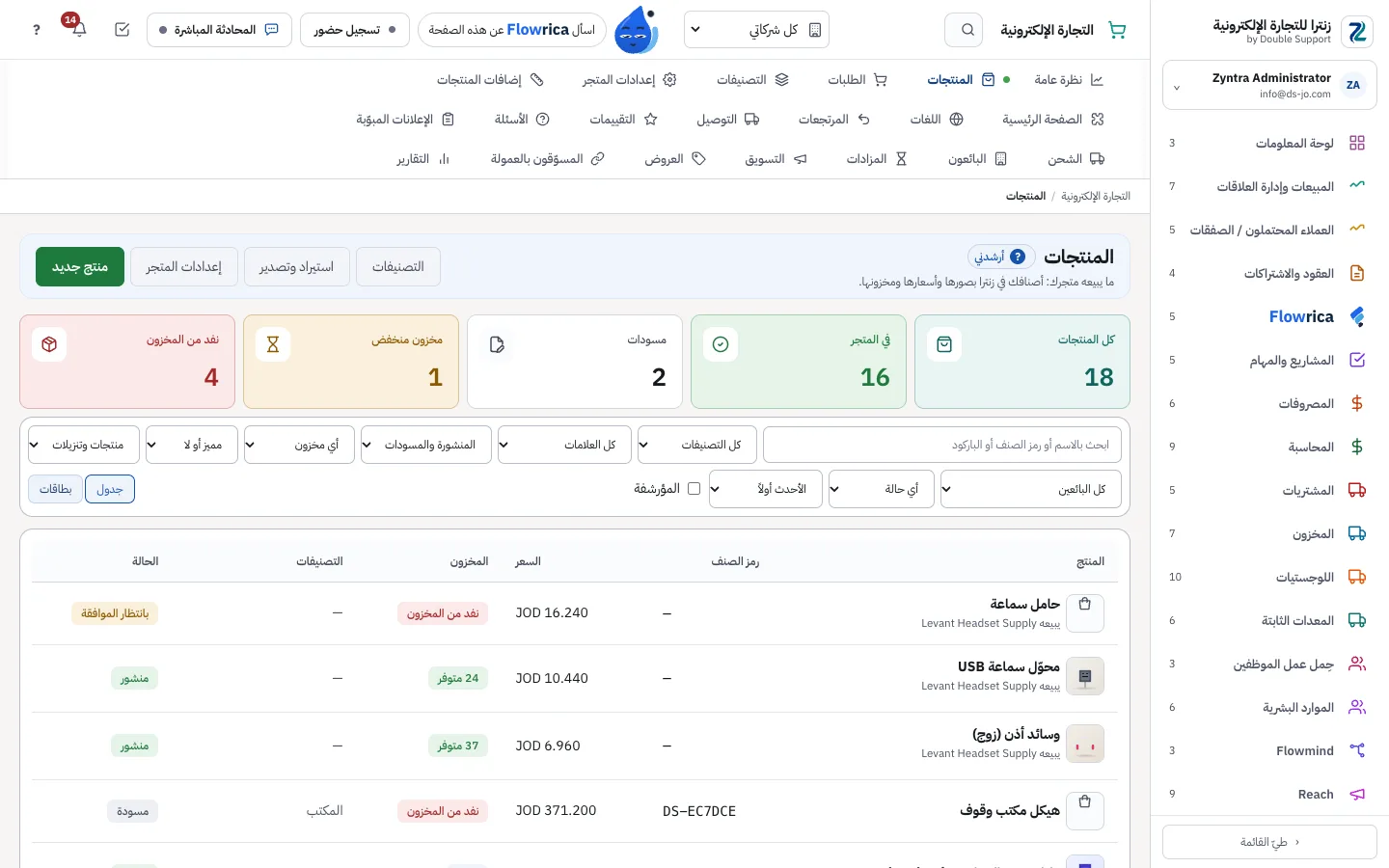Open the التقارير tab
Screen dimensions: 1389x868
point(423,159)
